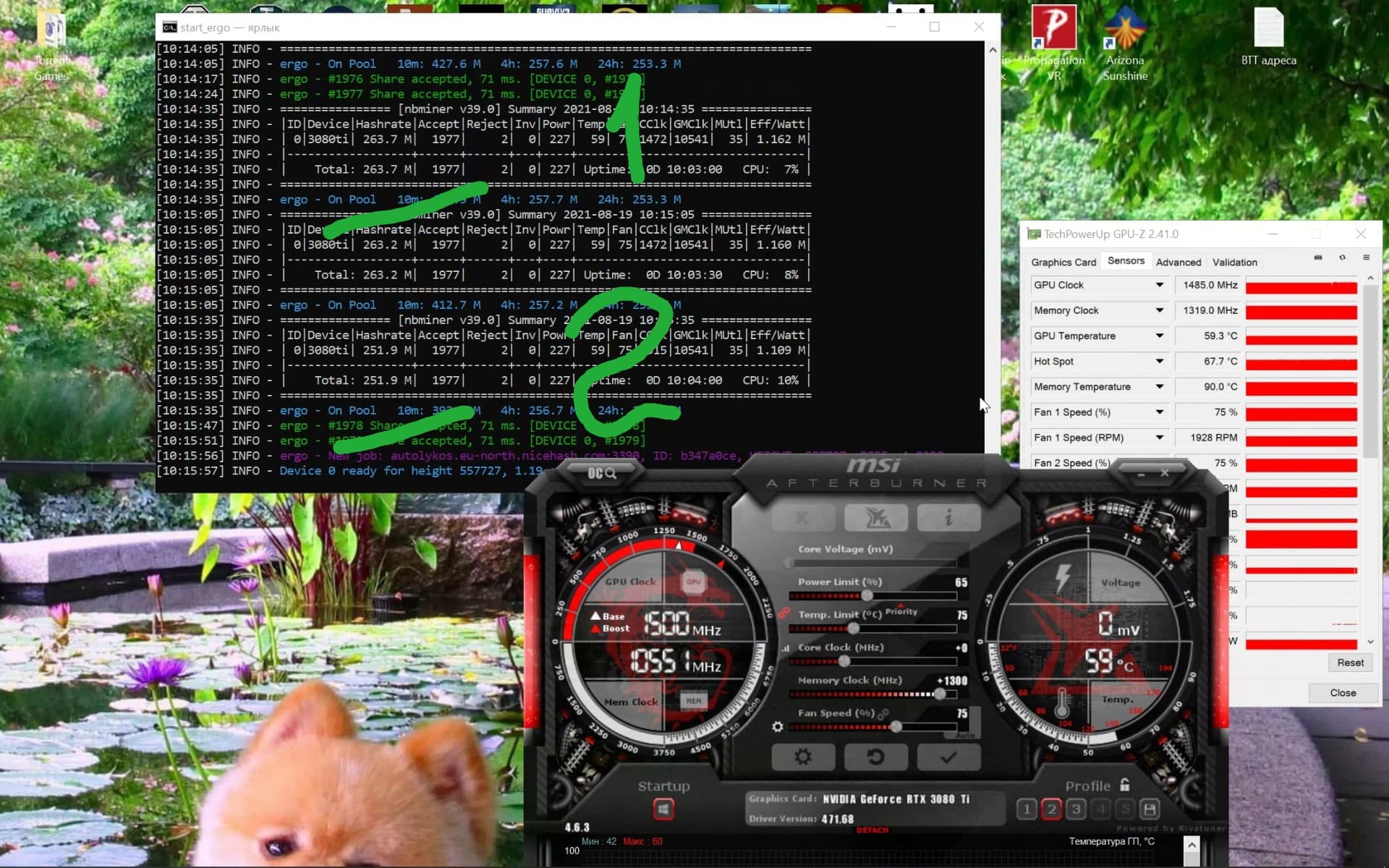Click the GPU-Z vertical scrollbar thumb
Image resolution: width=1389 pixels, height=868 pixels.
[x=1370, y=371]
